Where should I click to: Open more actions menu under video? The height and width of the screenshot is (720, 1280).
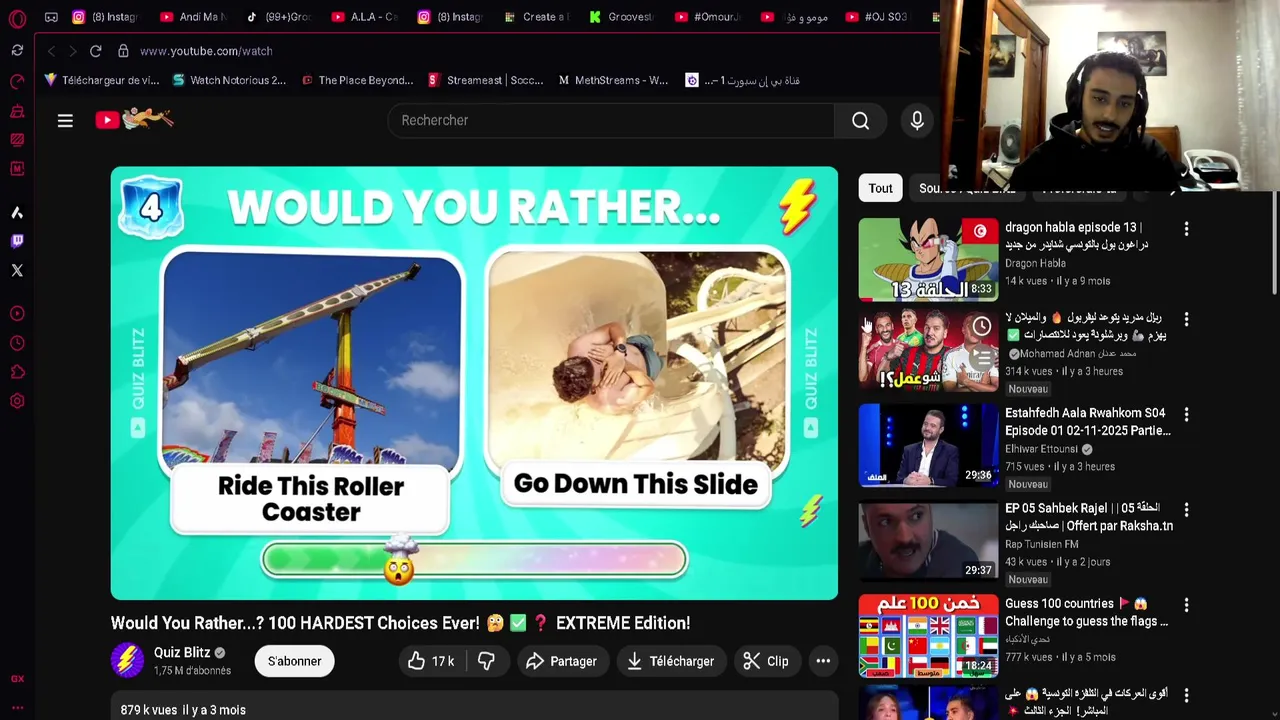click(823, 661)
